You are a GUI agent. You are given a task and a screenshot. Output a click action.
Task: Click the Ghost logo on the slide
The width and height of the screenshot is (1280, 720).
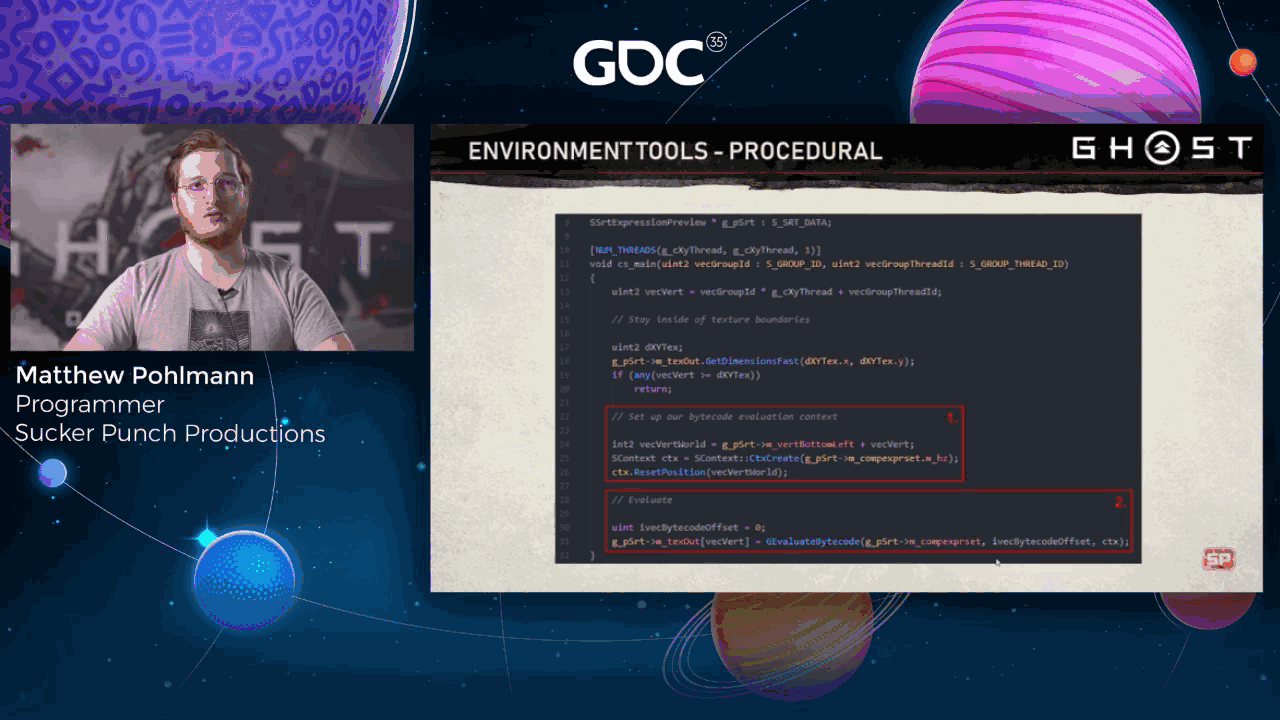pyautogui.click(x=1161, y=149)
